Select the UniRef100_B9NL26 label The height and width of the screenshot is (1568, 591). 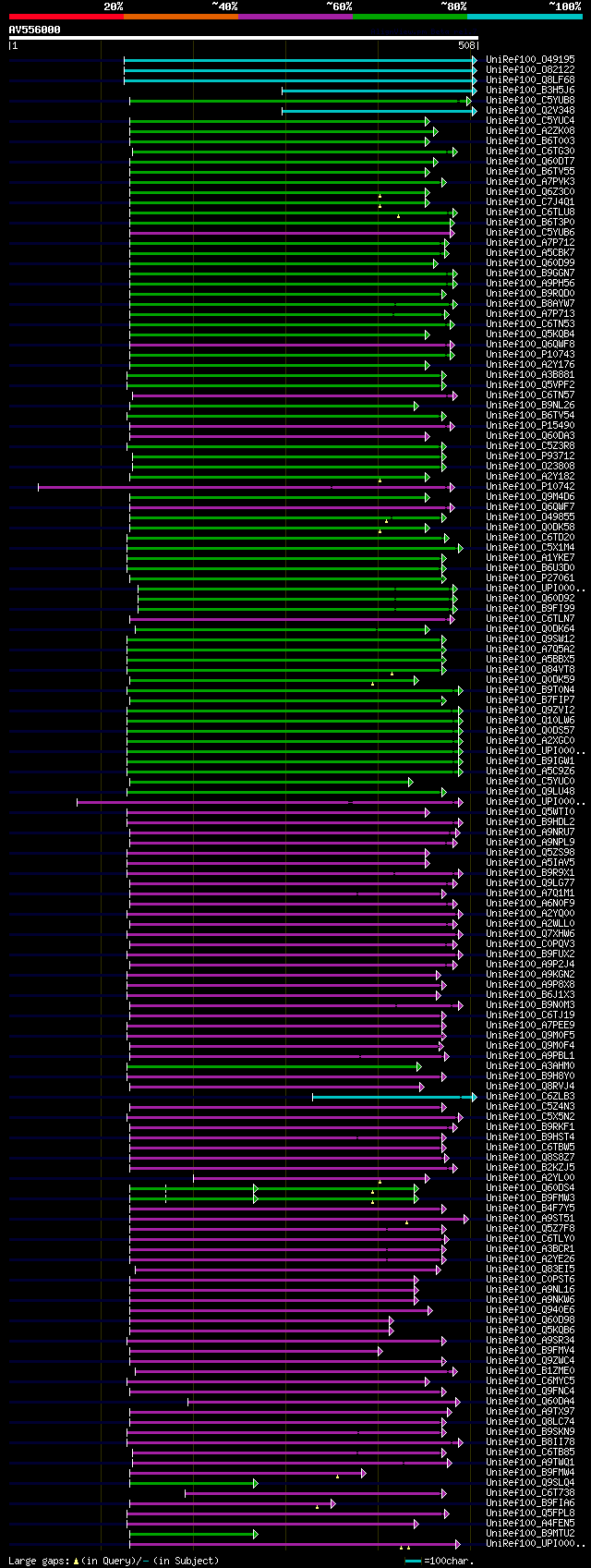530,406
